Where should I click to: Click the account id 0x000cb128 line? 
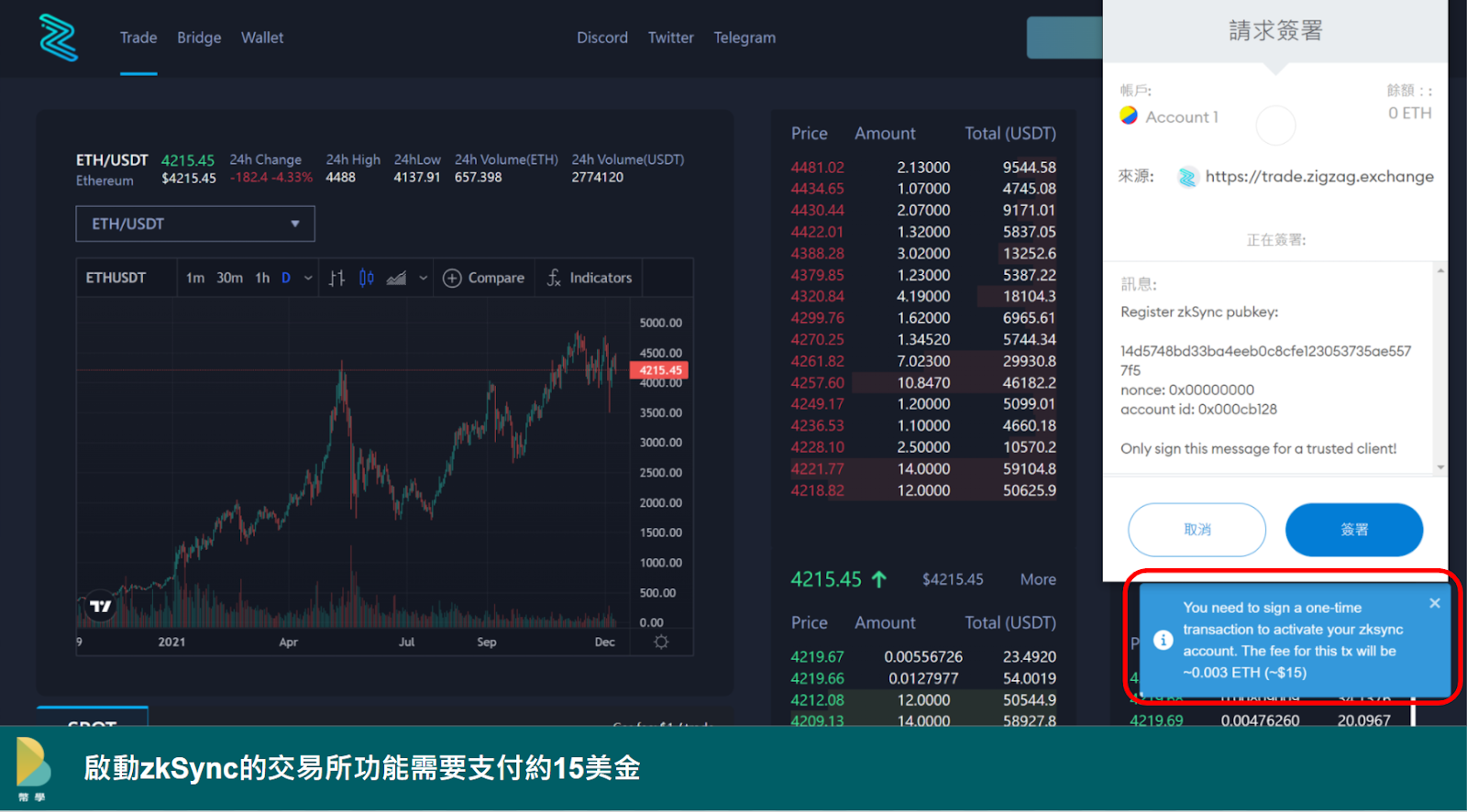coord(1198,410)
